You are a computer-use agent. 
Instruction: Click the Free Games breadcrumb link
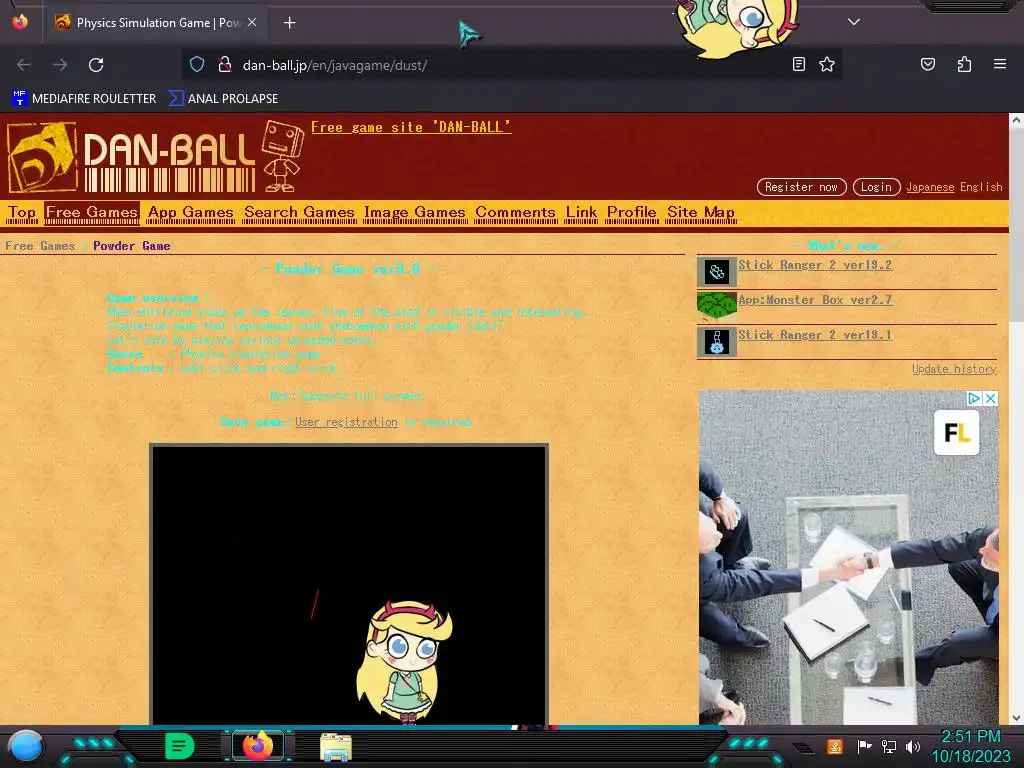[40, 246]
